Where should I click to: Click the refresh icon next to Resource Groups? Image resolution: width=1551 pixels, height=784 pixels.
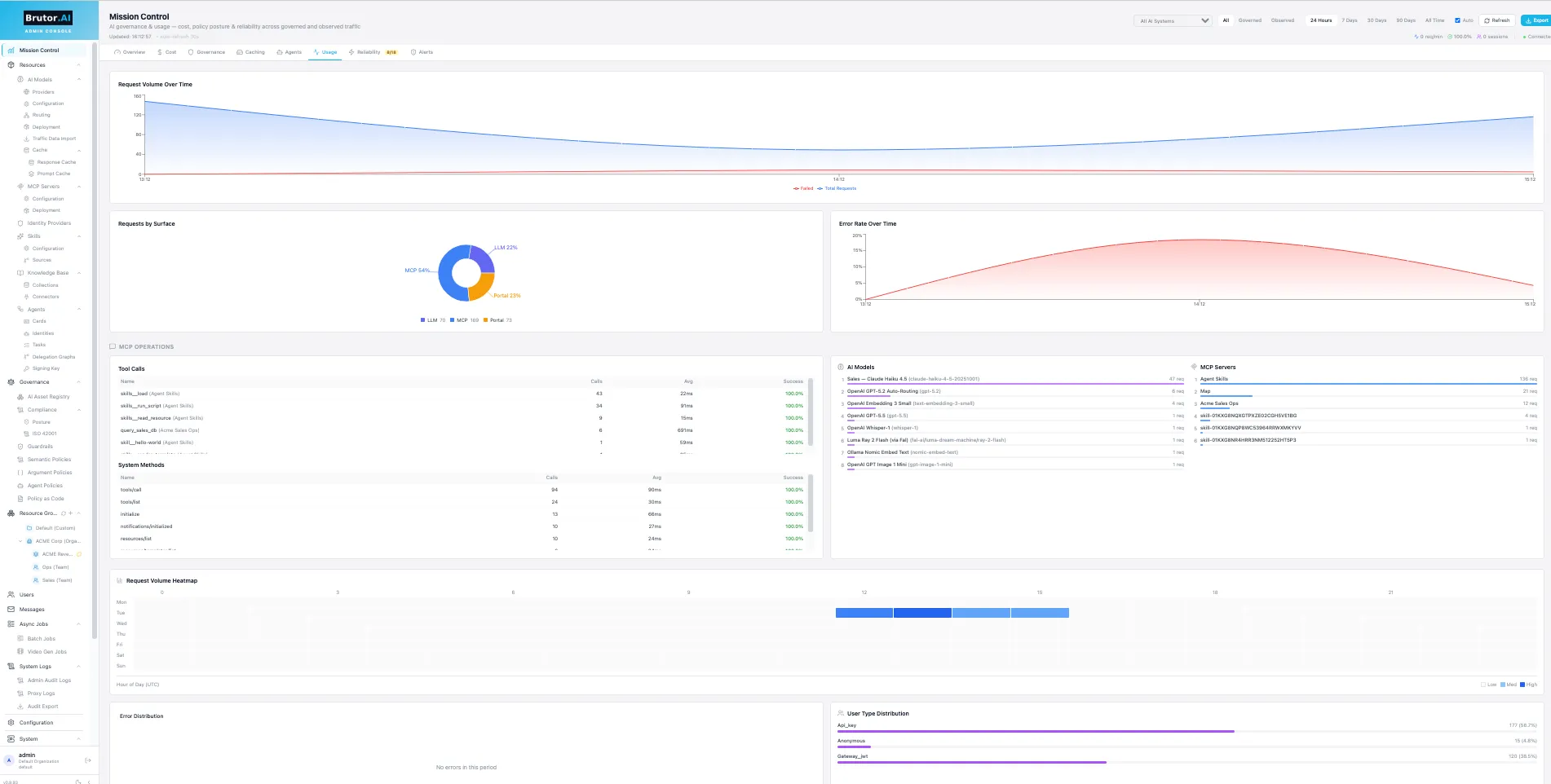(64, 513)
